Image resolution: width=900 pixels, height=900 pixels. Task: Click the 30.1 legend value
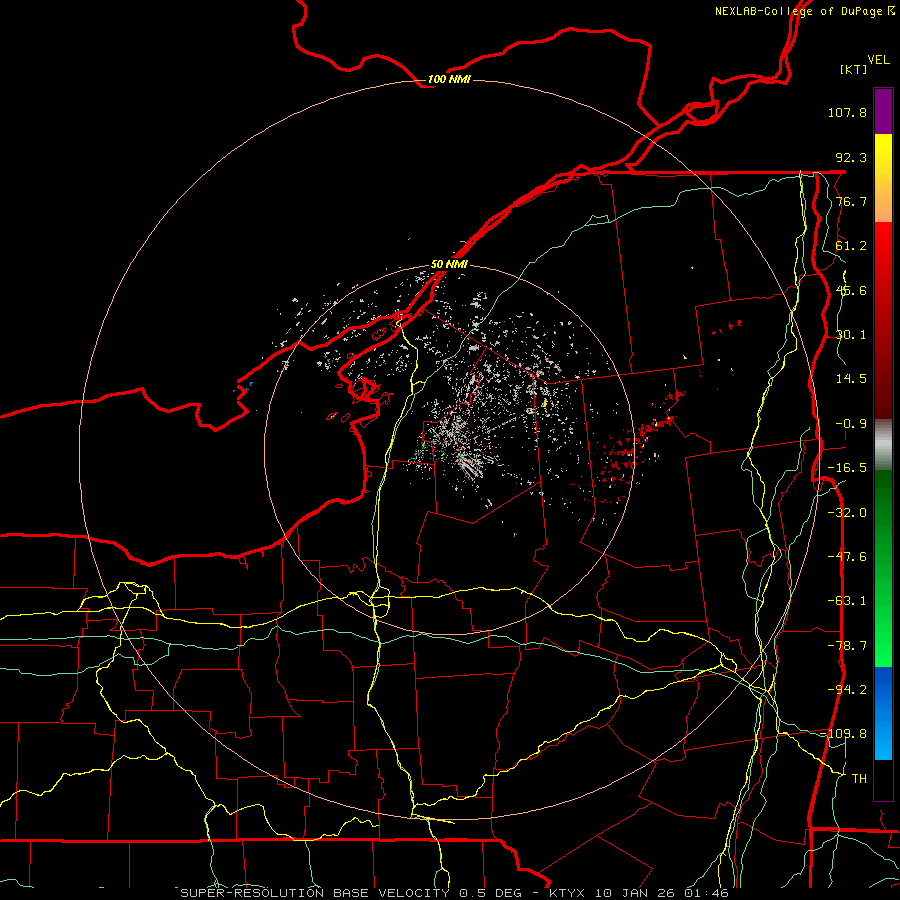tap(851, 335)
